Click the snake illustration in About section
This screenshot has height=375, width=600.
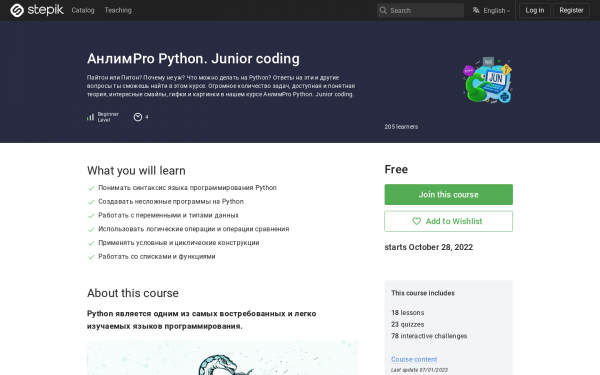pos(223,358)
